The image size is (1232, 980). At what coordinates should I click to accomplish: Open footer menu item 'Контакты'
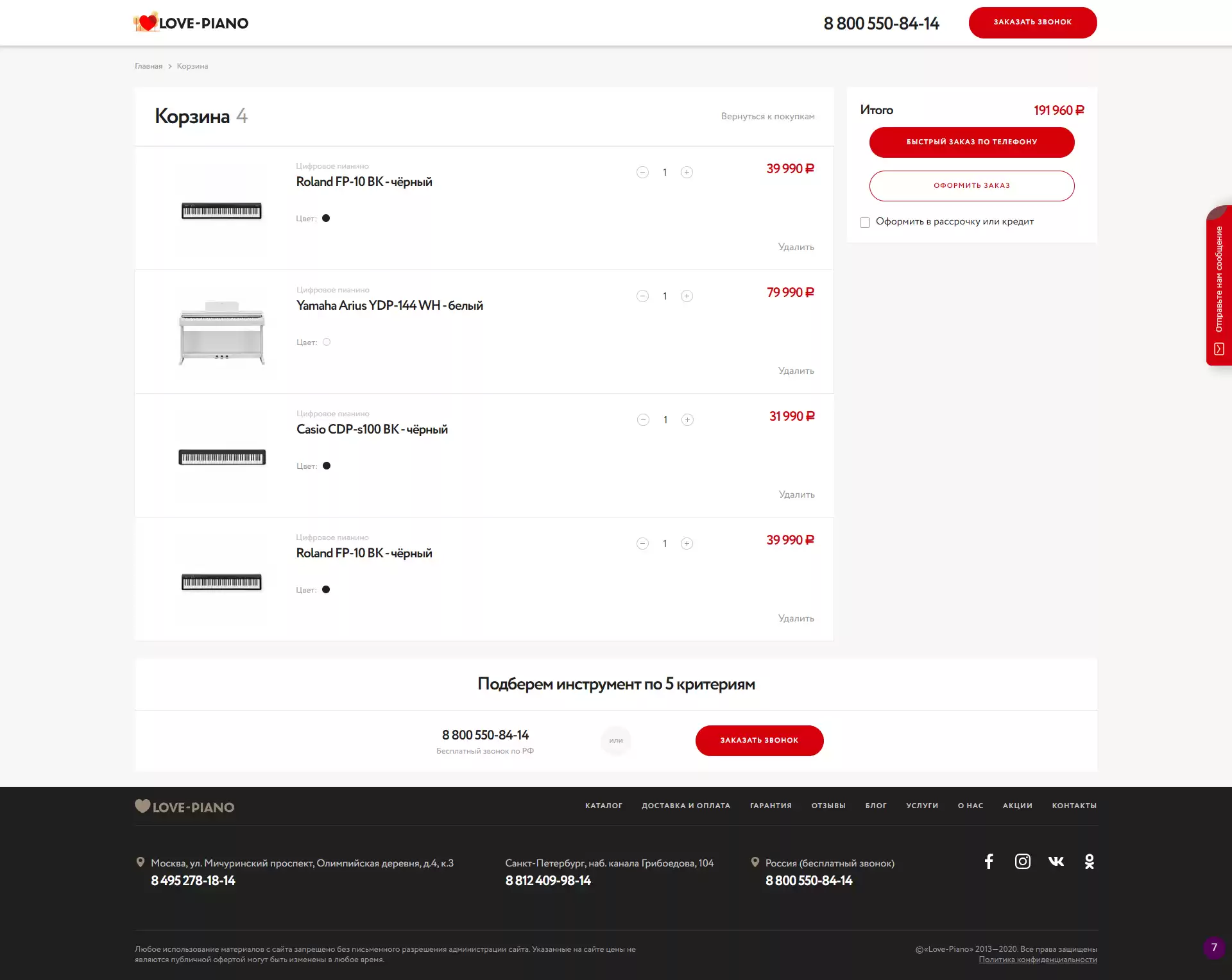tap(1074, 806)
